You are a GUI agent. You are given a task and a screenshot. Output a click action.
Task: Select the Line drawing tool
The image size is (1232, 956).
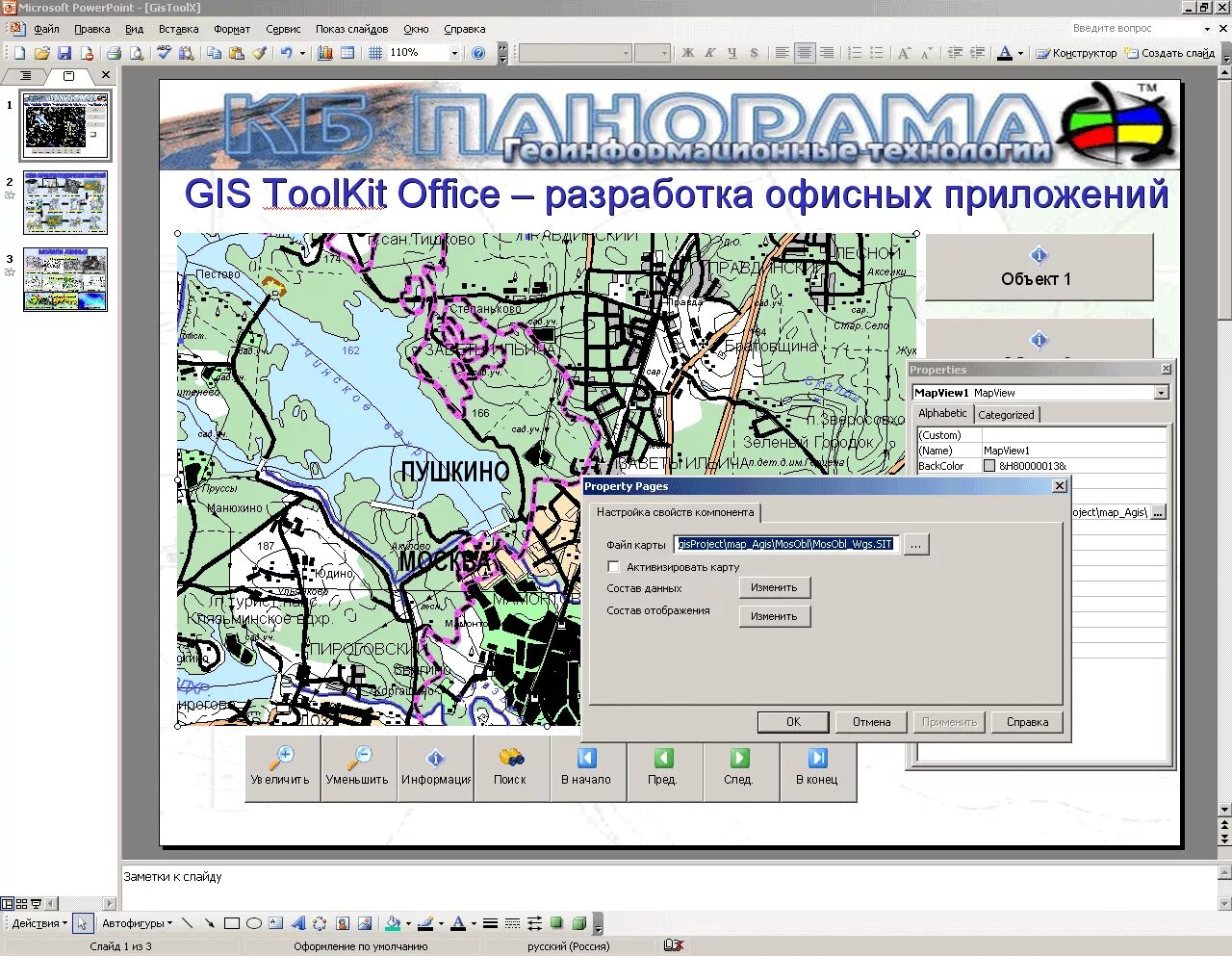(x=187, y=923)
